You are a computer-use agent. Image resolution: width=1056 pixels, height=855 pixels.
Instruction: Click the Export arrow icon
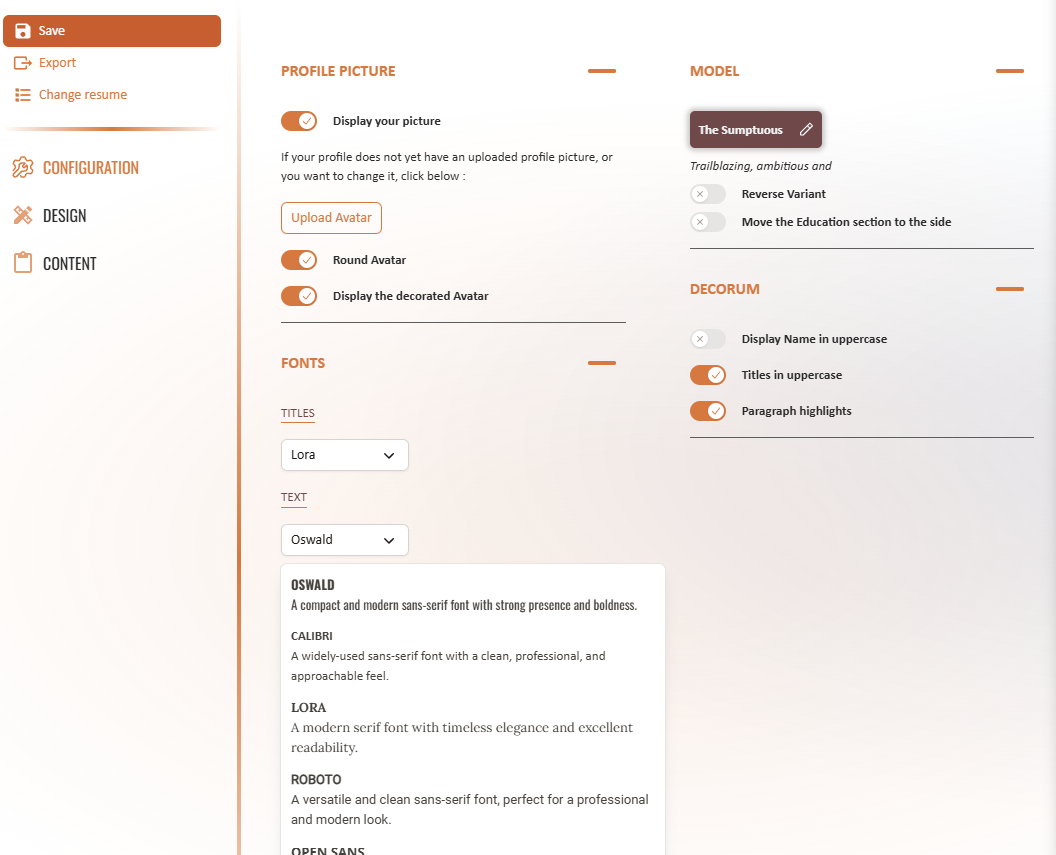point(23,63)
